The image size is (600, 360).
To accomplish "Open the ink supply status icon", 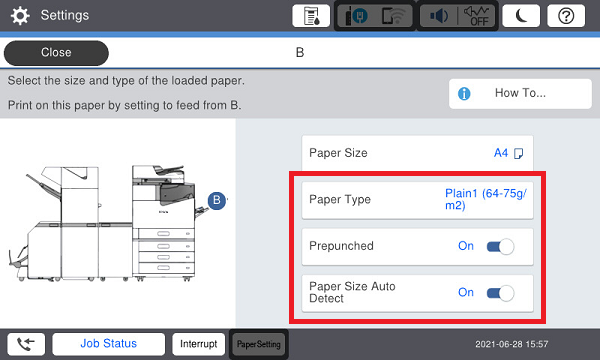I will (x=311, y=16).
